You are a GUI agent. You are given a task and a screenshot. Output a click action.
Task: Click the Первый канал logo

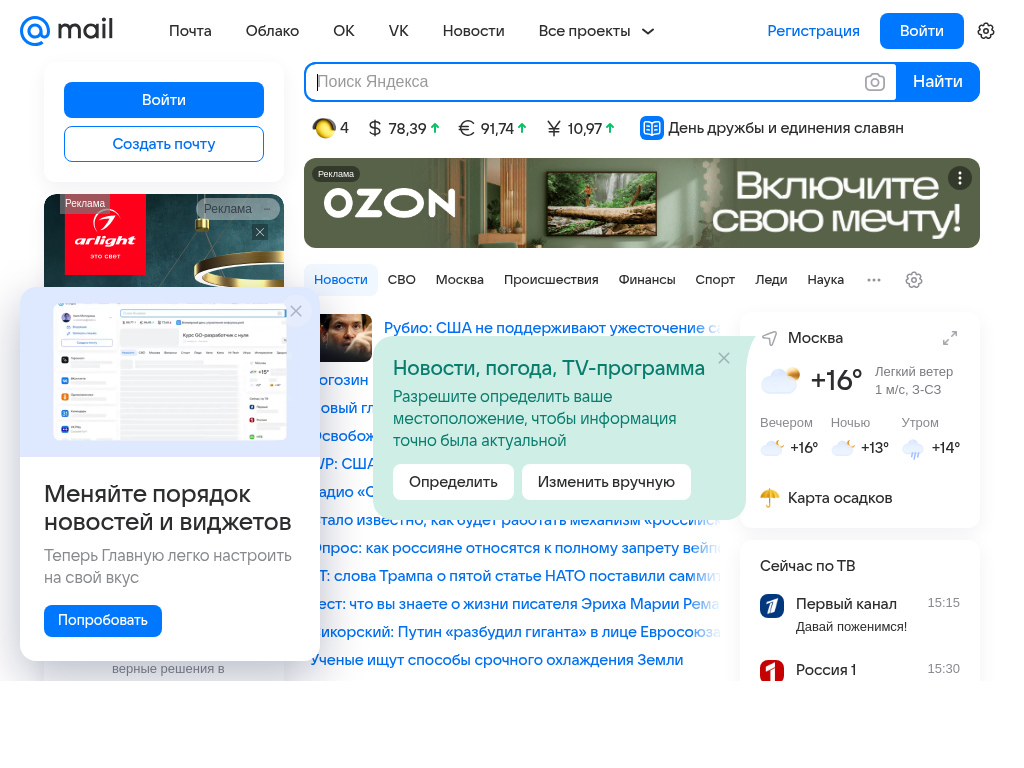tap(771, 605)
